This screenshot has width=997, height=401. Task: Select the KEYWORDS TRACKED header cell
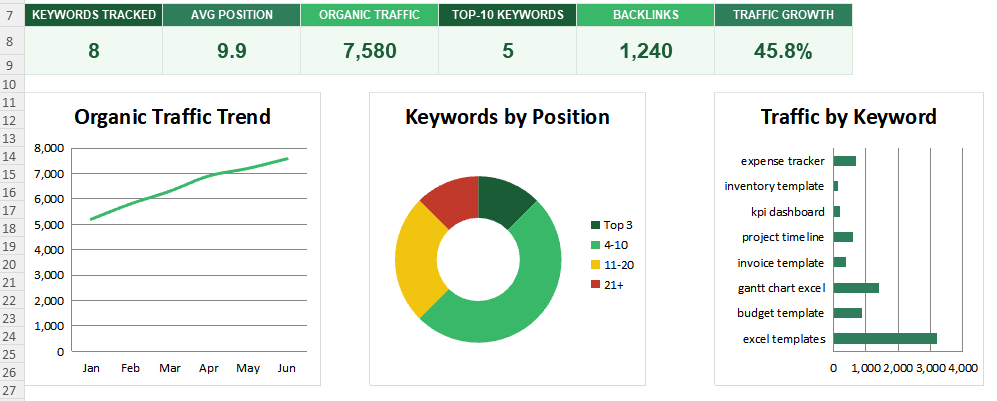point(93,15)
